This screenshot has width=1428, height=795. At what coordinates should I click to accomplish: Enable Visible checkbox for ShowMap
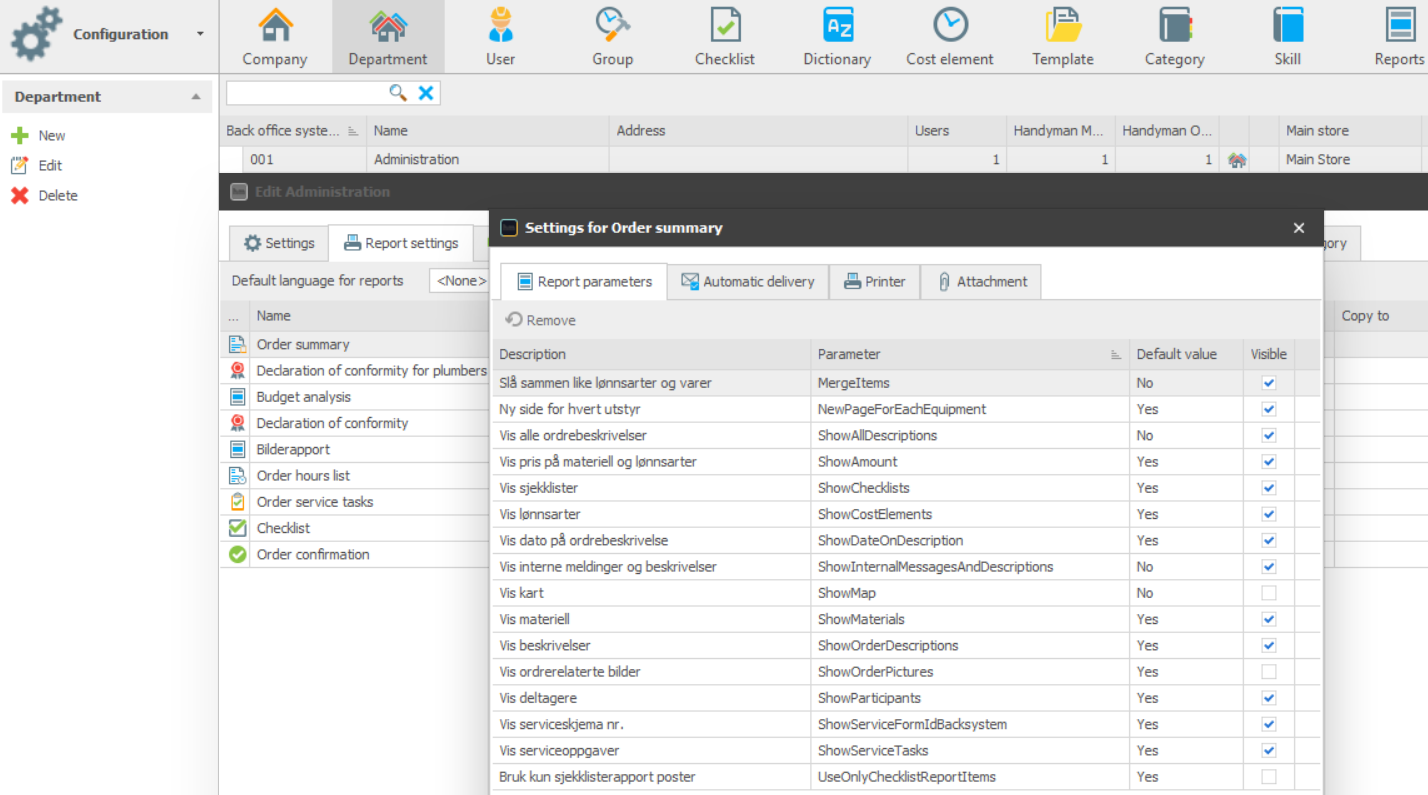(1269, 593)
